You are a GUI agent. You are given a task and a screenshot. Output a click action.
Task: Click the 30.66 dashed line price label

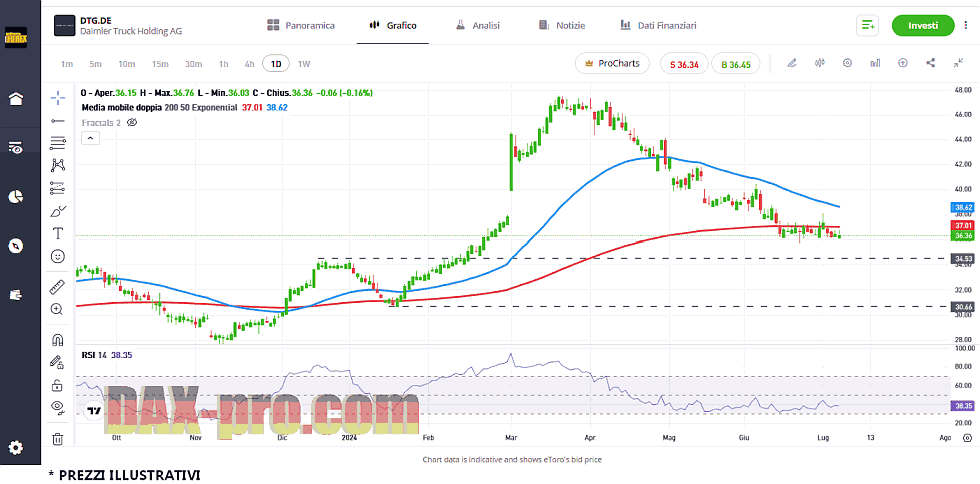[960, 306]
